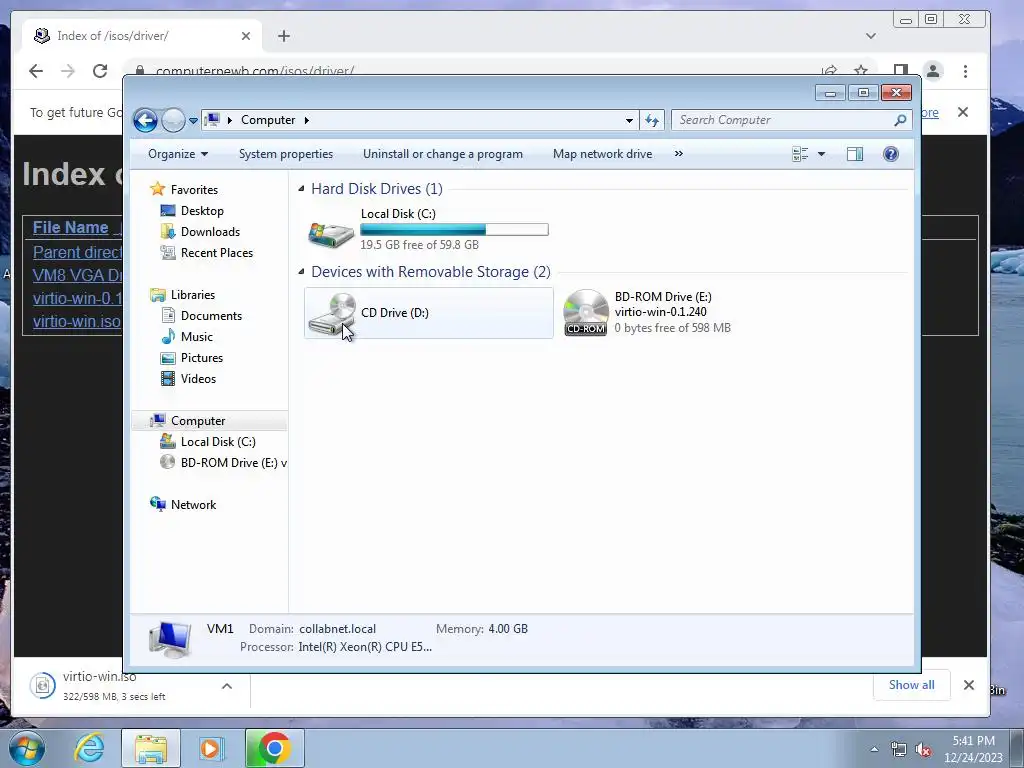Open Windows Media Player from taskbar
The width and height of the screenshot is (1024, 768).
[x=211, y=748]
